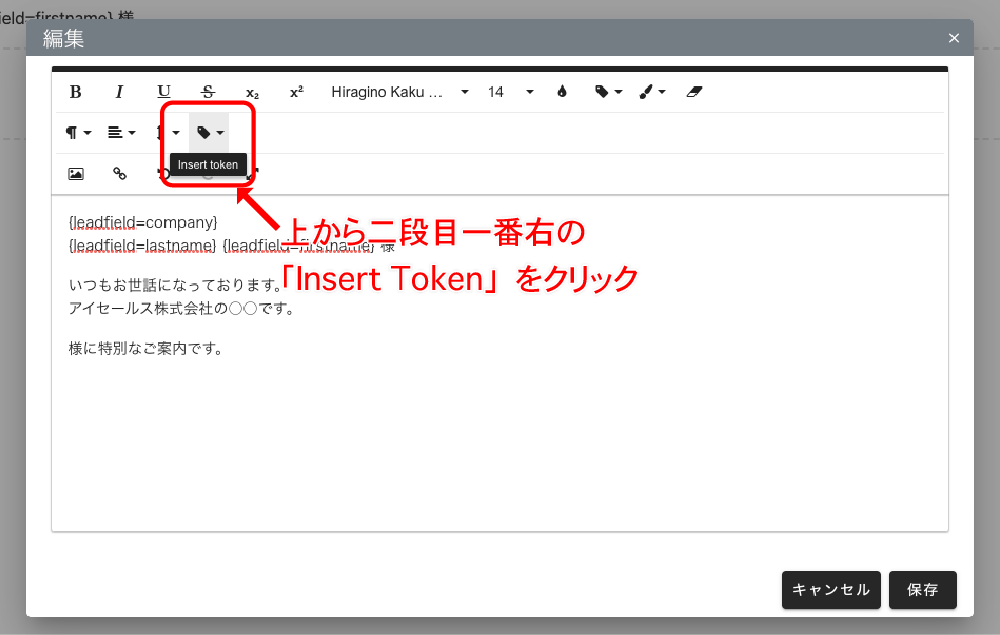The height and width of the screenshot is (635, 1000).
Task: Apply italic formatting
Action: (x=119, y=92)
